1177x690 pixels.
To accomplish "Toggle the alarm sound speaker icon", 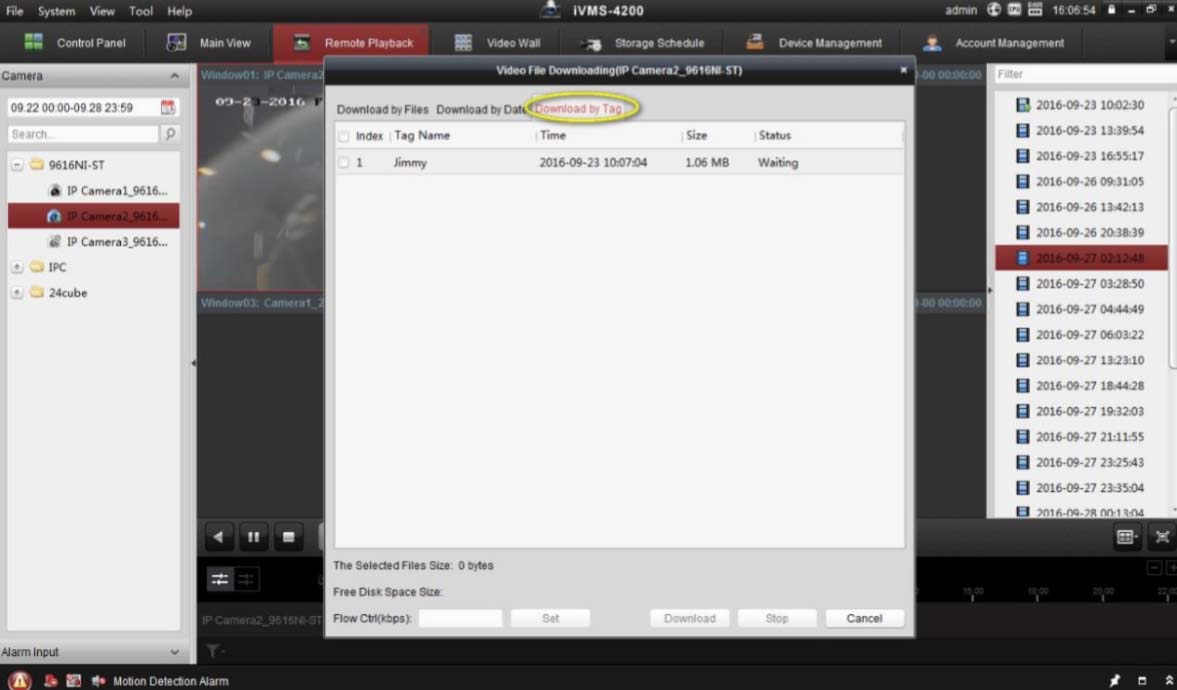I will click(x=98, y=680).
